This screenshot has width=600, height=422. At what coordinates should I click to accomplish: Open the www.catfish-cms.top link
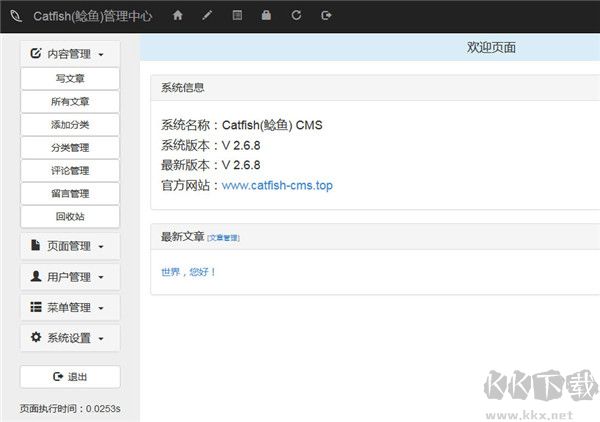(277, 185)
